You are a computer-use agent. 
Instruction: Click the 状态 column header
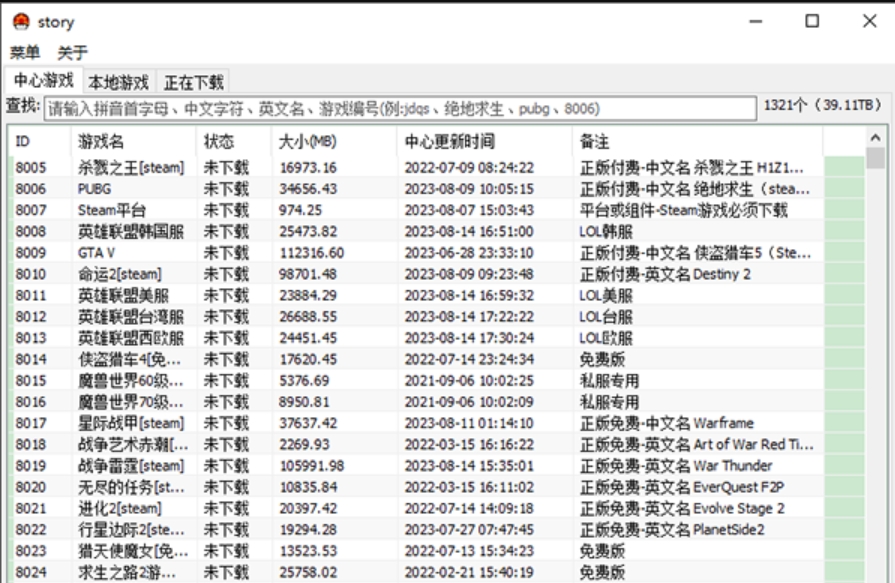(x=220, y=142)
